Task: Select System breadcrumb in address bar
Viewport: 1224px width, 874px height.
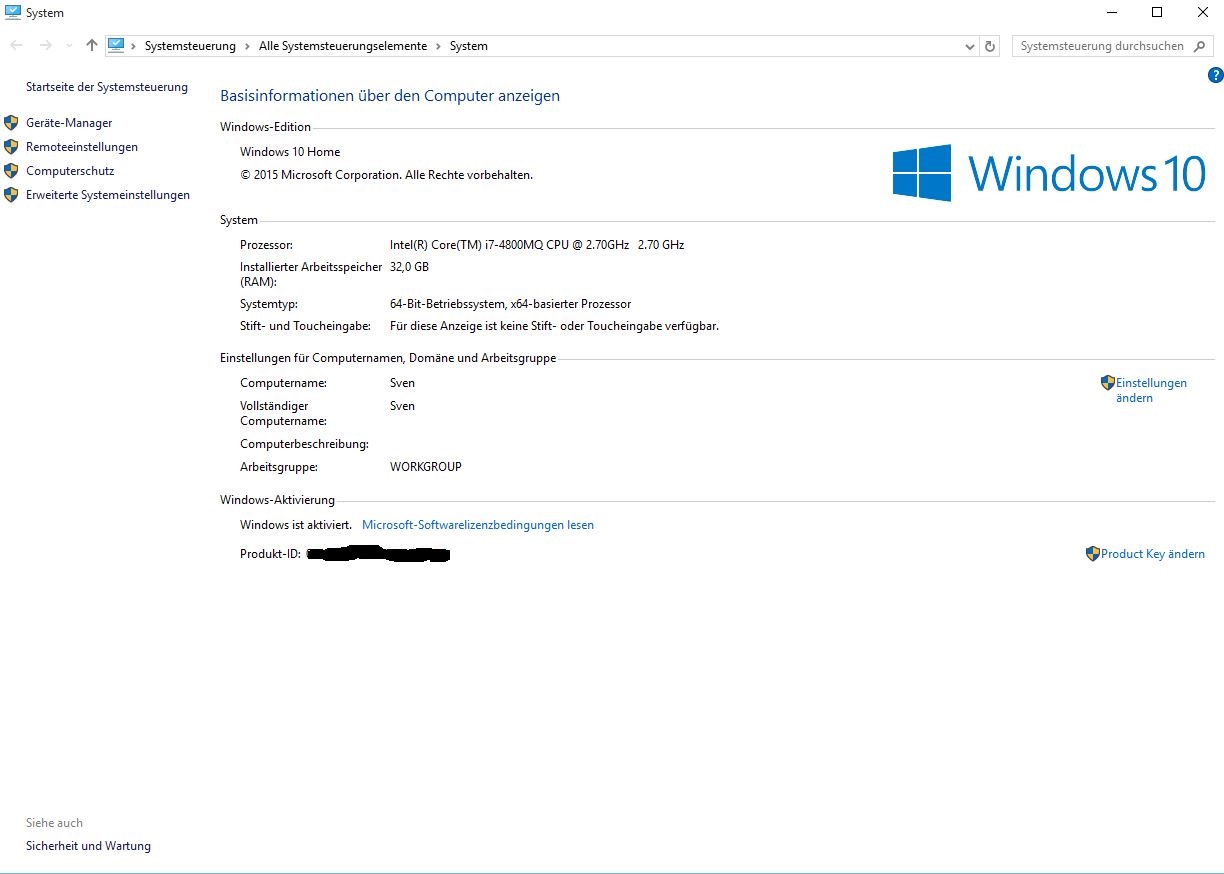Action: 469,46
